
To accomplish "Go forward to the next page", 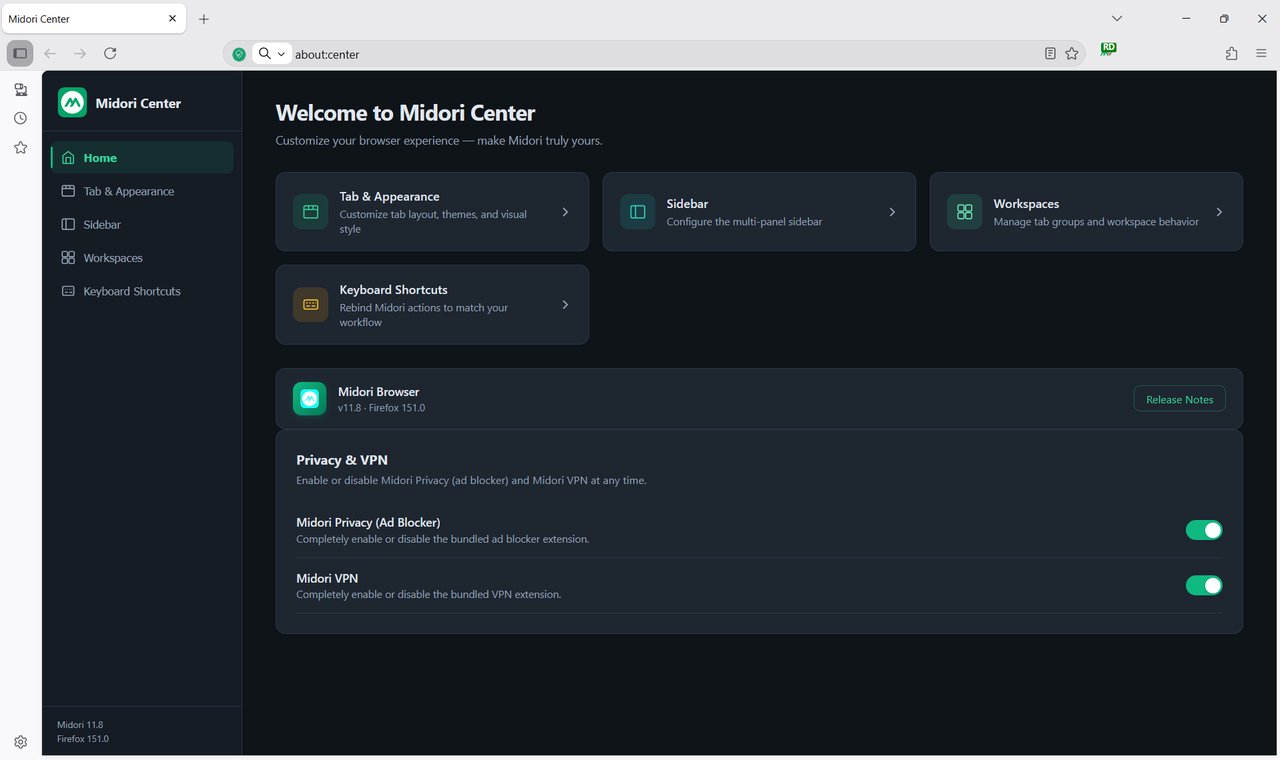I will tap(80, 53).
